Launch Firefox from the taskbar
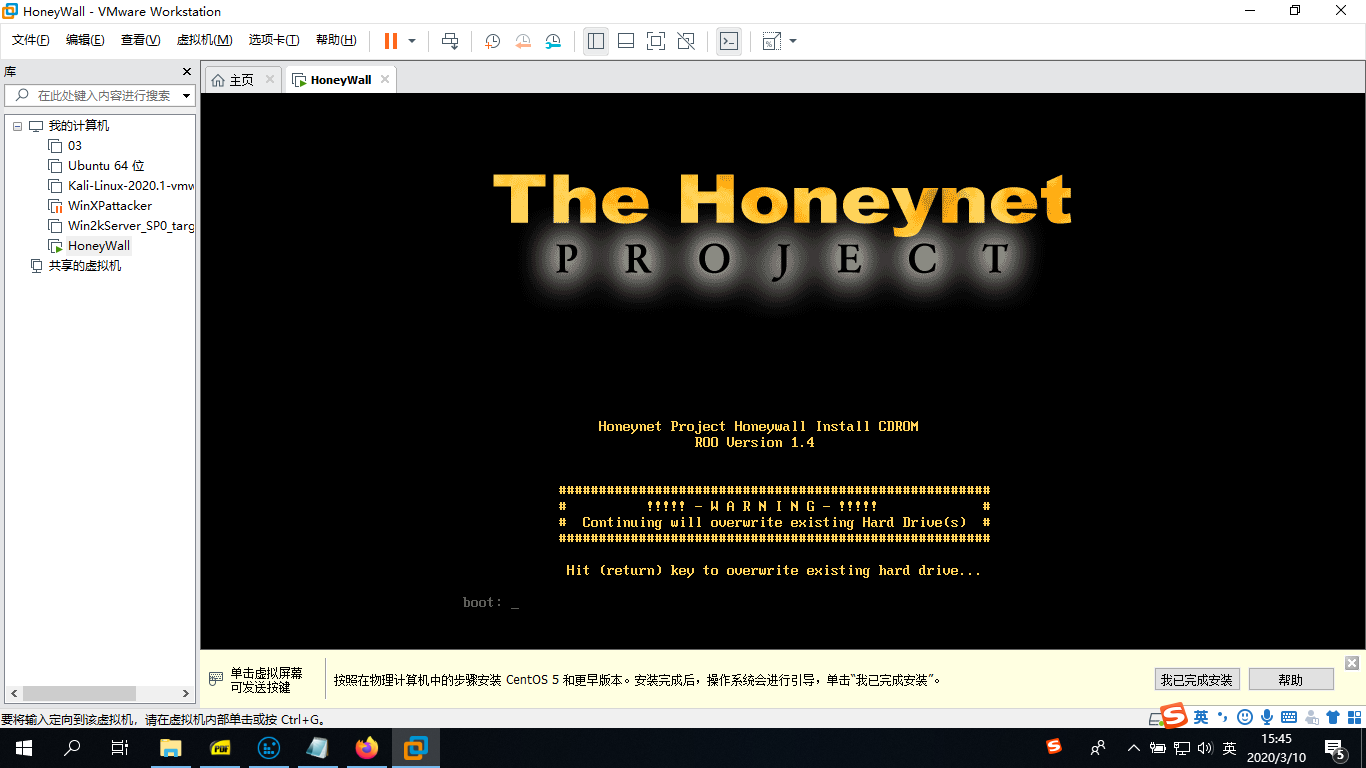This screenshot has height=768, width=1366. pos(367,748)
